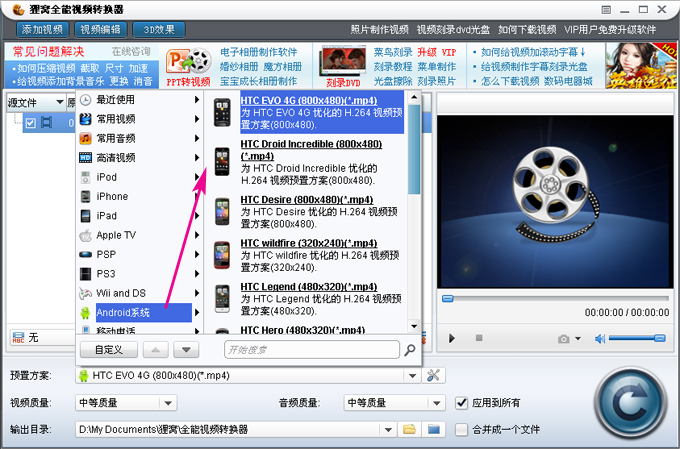The width and height of the screenshot is (680, 449).
Task: Click the clock icon beside 最近使用
Action: [85, 100]
